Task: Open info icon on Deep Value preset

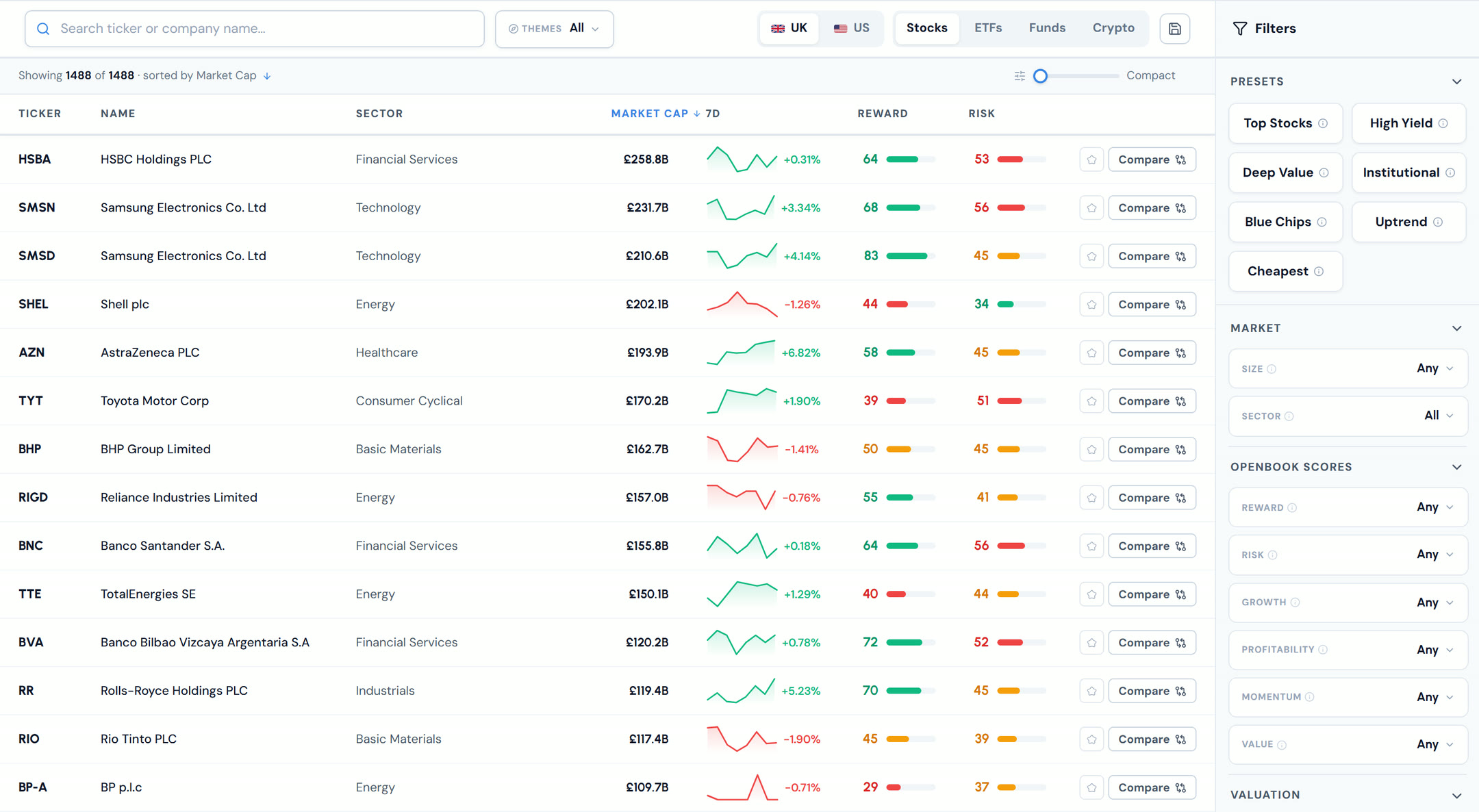Action: click(1324, 173)
